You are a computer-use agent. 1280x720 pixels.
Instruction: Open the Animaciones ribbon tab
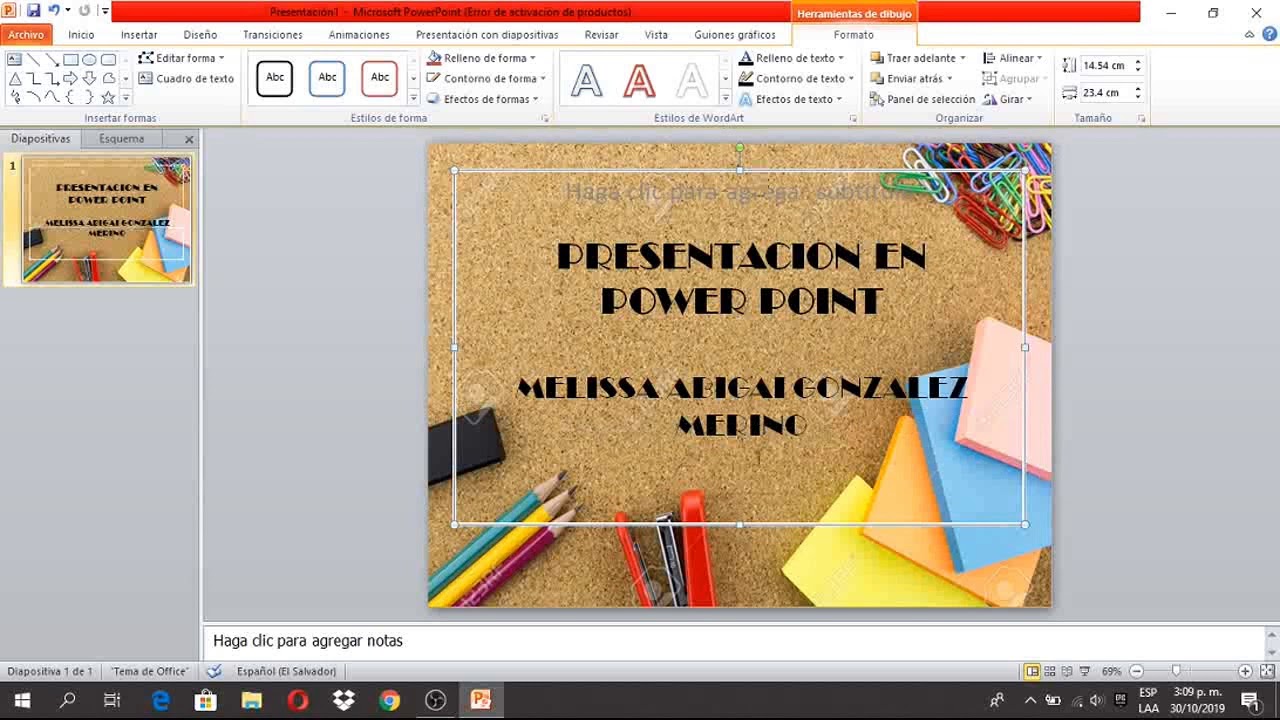359,34
